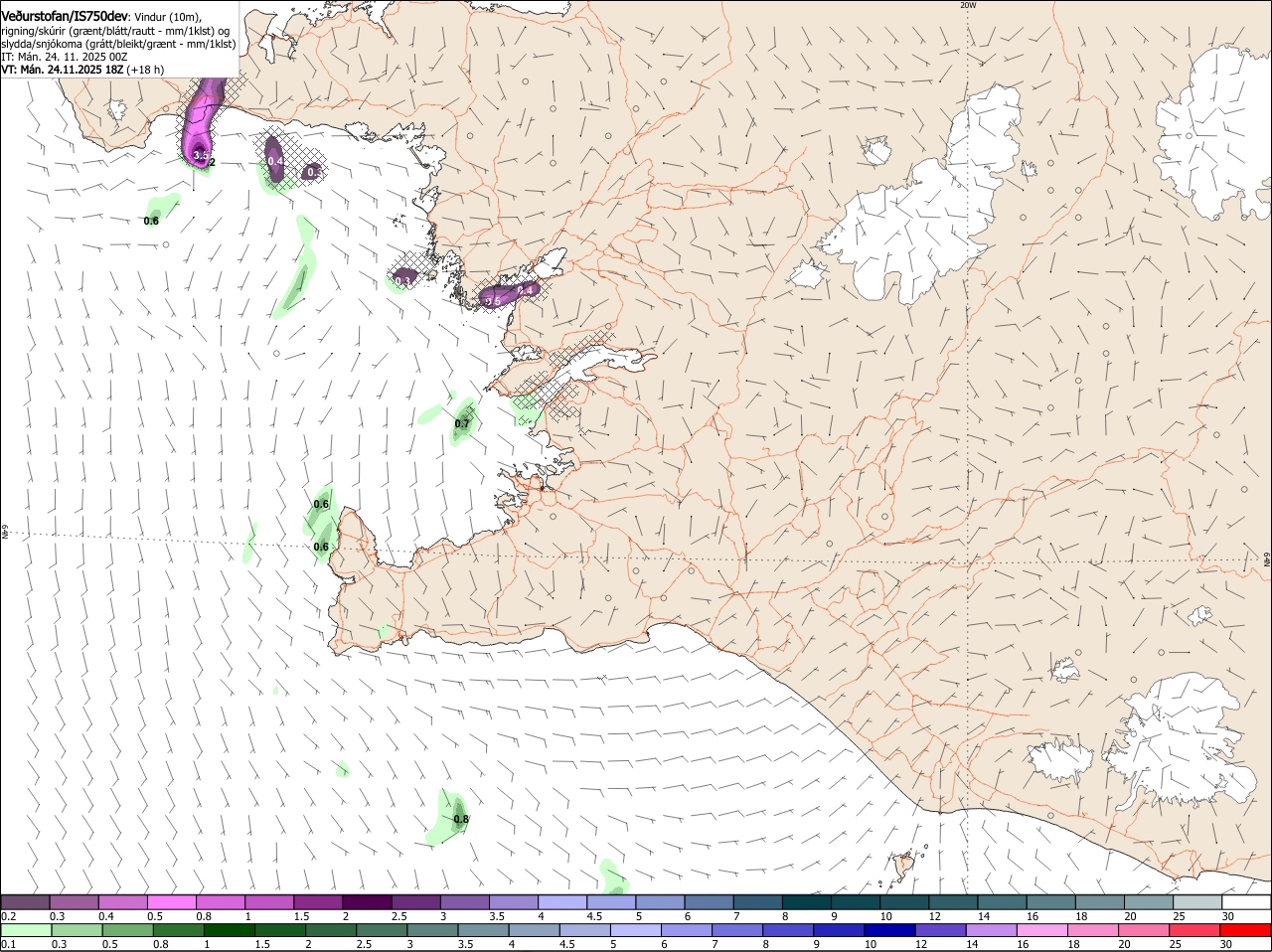Image resolution: width=1272 pixels, height=952 pixels.
Task: Pick the darkest purple 2 snow legend swatch
Action: (367, 902)
